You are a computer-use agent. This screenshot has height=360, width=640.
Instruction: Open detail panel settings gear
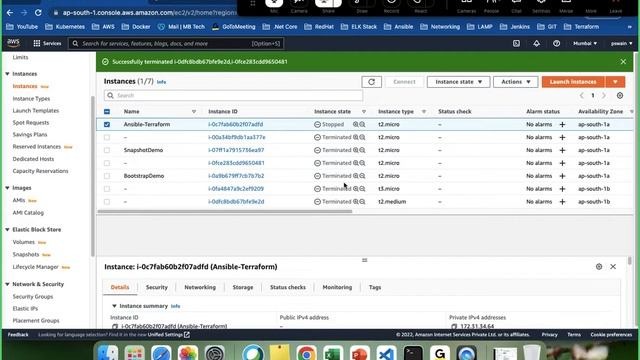click(599, 267)
